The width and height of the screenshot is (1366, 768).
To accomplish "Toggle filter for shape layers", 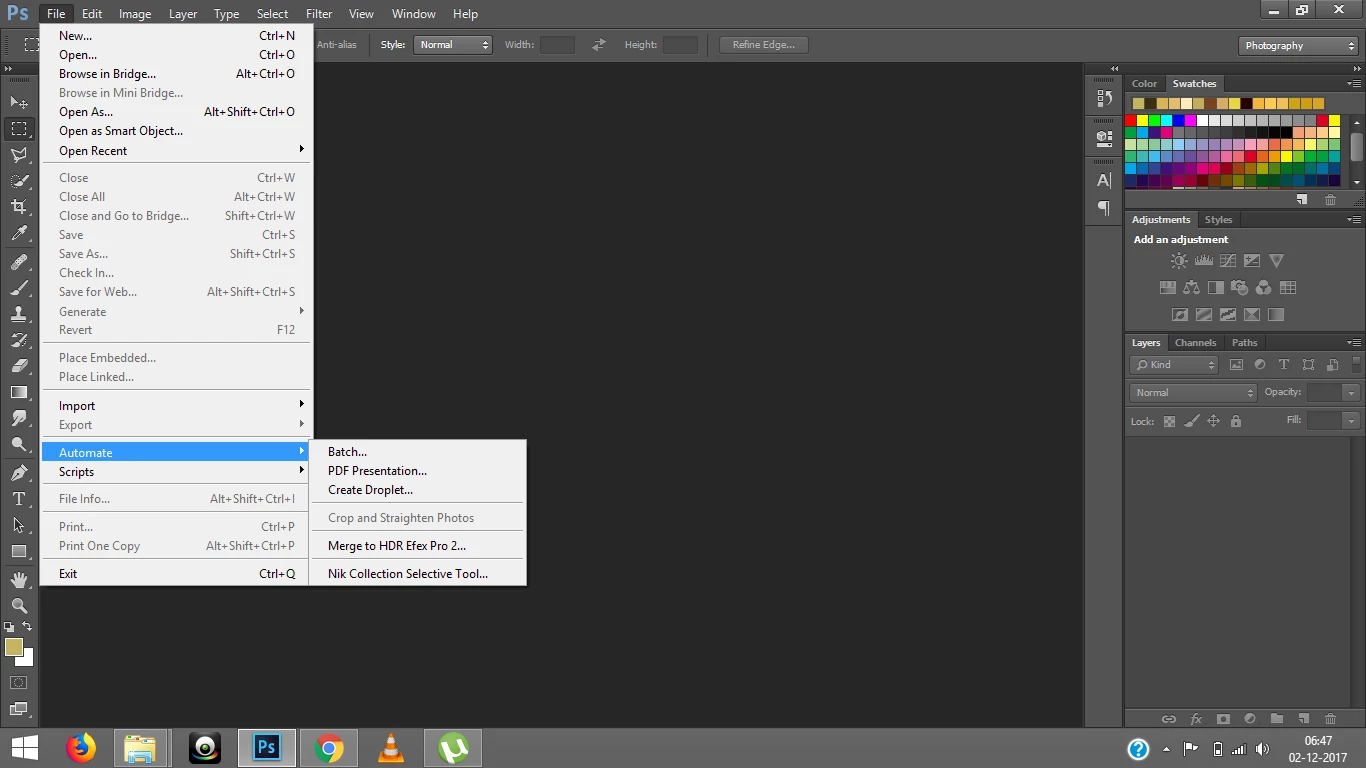I will [1308, 365].
